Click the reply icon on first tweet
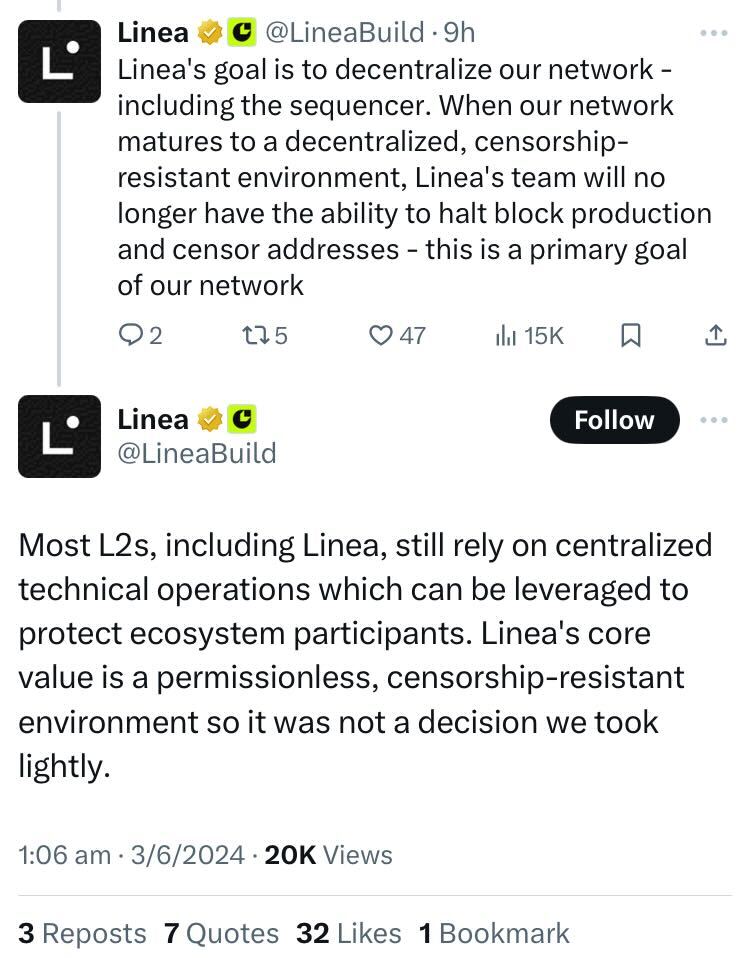Screen dimensions: 750x958 (131, 336)
